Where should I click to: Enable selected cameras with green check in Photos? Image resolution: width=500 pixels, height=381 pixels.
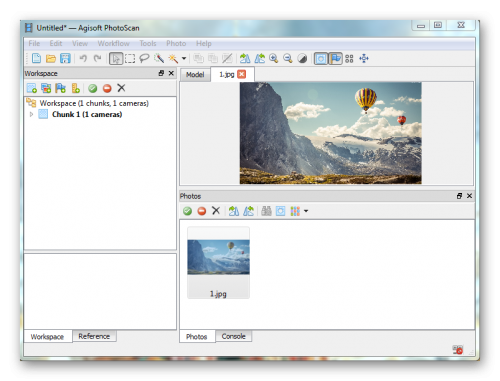pyautogui.click(x=187, y=211)
